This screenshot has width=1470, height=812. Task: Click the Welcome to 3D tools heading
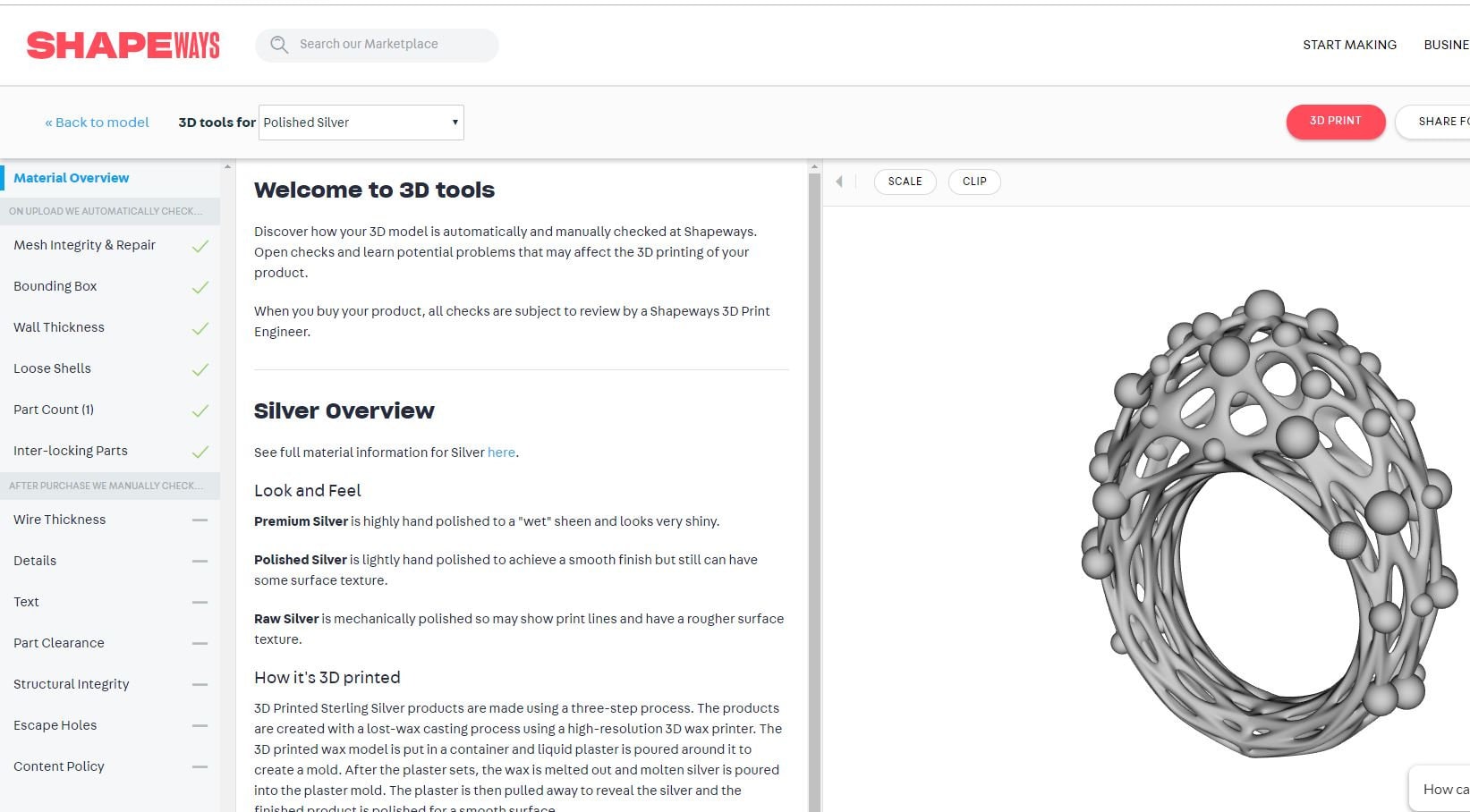374,190
